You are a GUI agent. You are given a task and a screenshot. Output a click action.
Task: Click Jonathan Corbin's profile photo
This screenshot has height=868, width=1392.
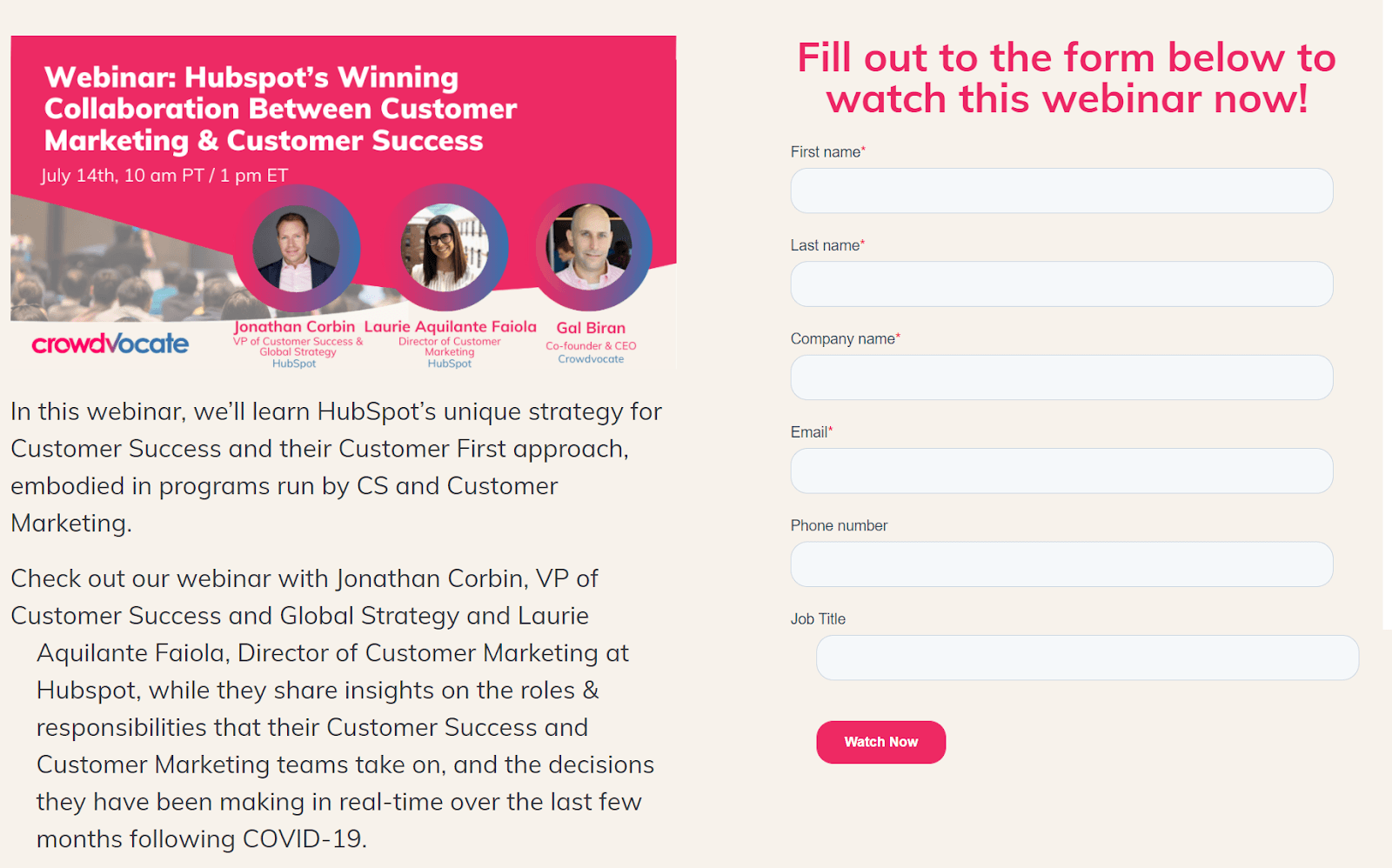296,249
